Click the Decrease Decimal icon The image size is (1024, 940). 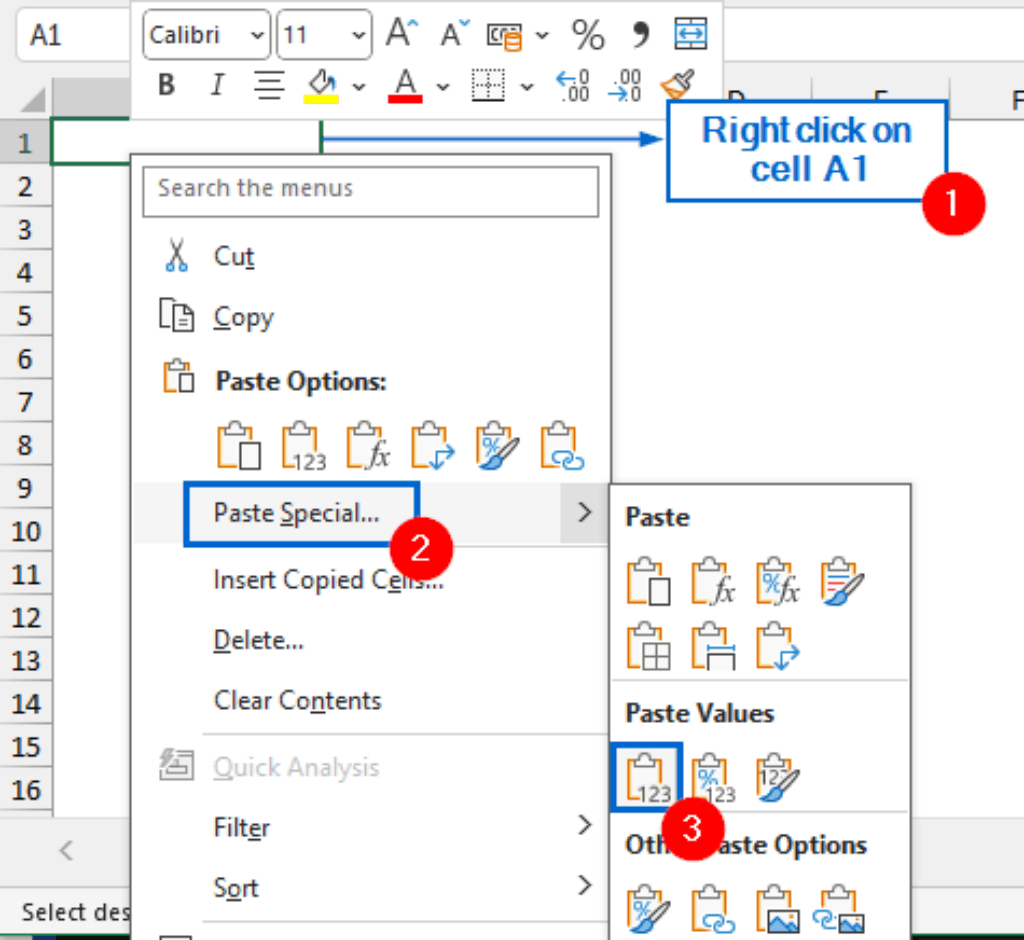point(625,87)
